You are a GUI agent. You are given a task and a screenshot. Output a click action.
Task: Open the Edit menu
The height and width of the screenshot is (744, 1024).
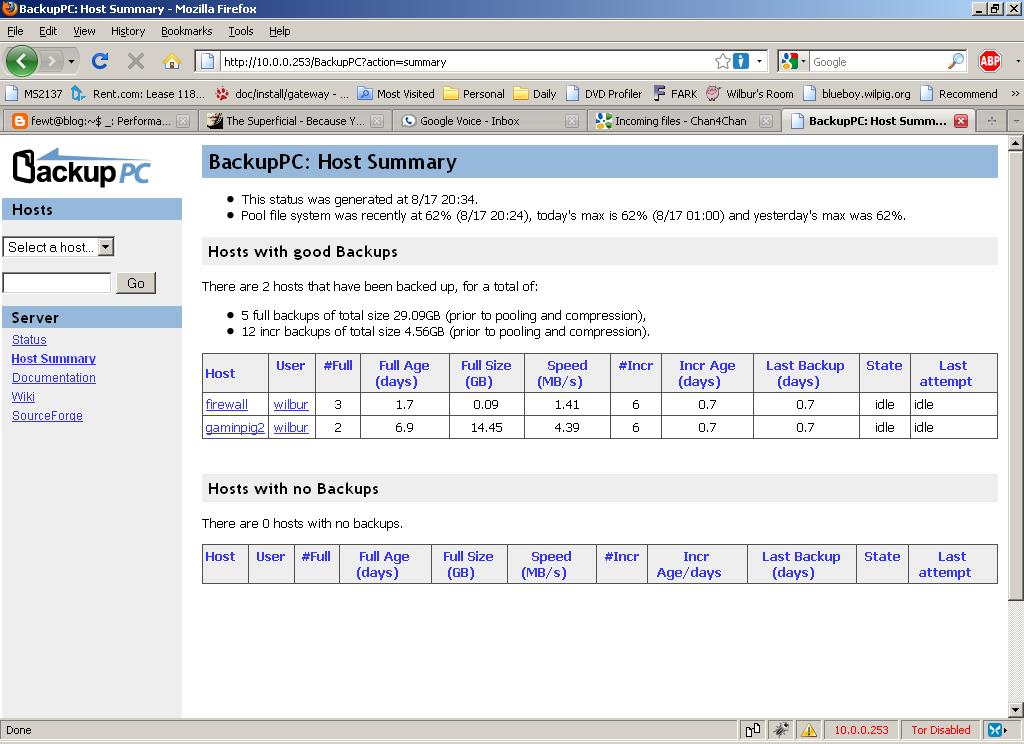[48, 31]
